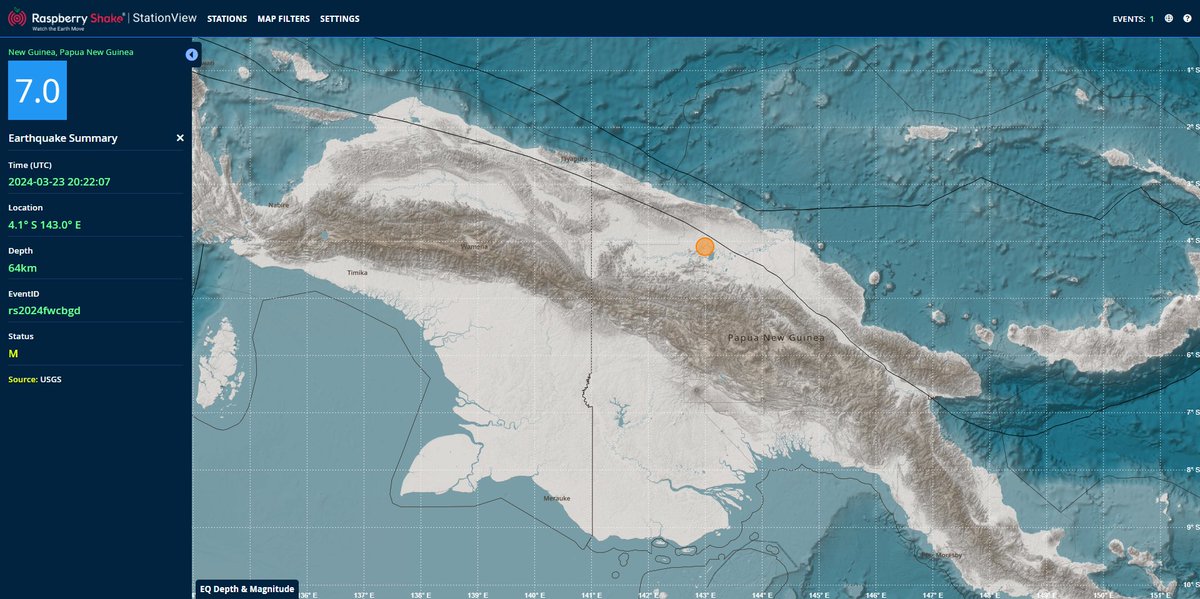The image size is (1200, 599).
Task: Click the event time 2024-03-23 20:22:07
Action: tap(59, 182)
